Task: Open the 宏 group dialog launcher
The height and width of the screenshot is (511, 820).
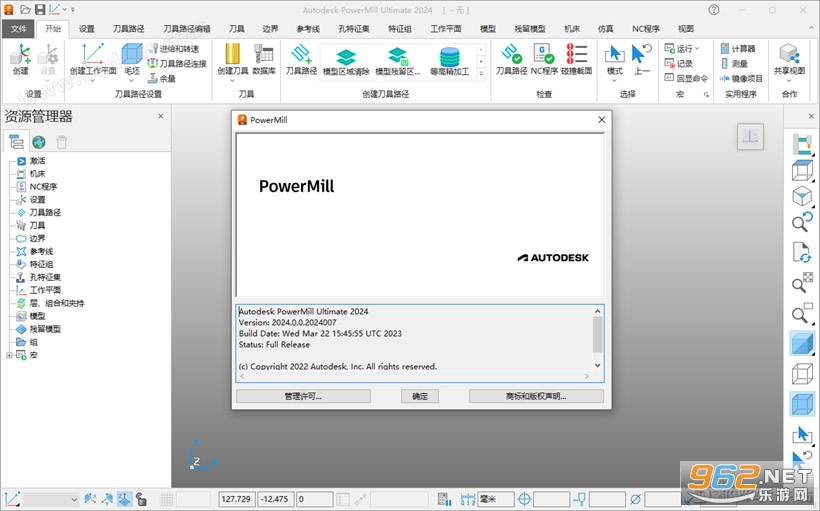Action: coord(706,95)
